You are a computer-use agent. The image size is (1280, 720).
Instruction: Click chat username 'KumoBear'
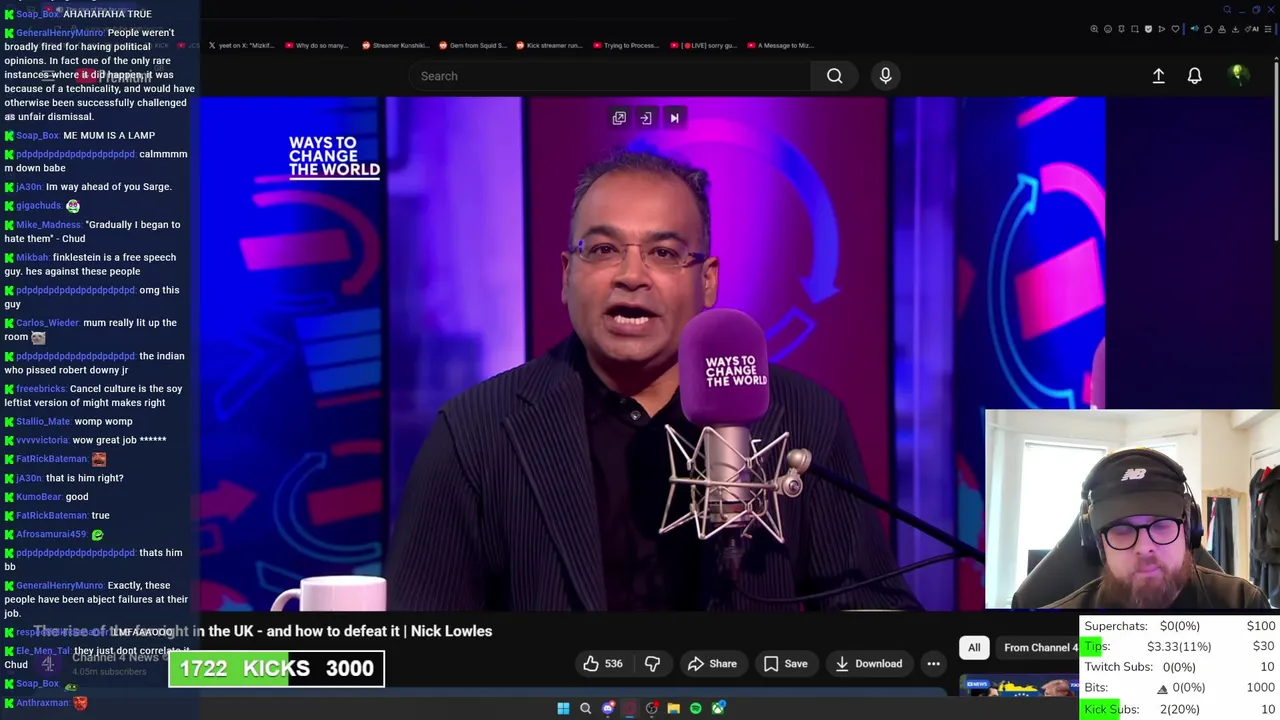click(x=39, y=497)
